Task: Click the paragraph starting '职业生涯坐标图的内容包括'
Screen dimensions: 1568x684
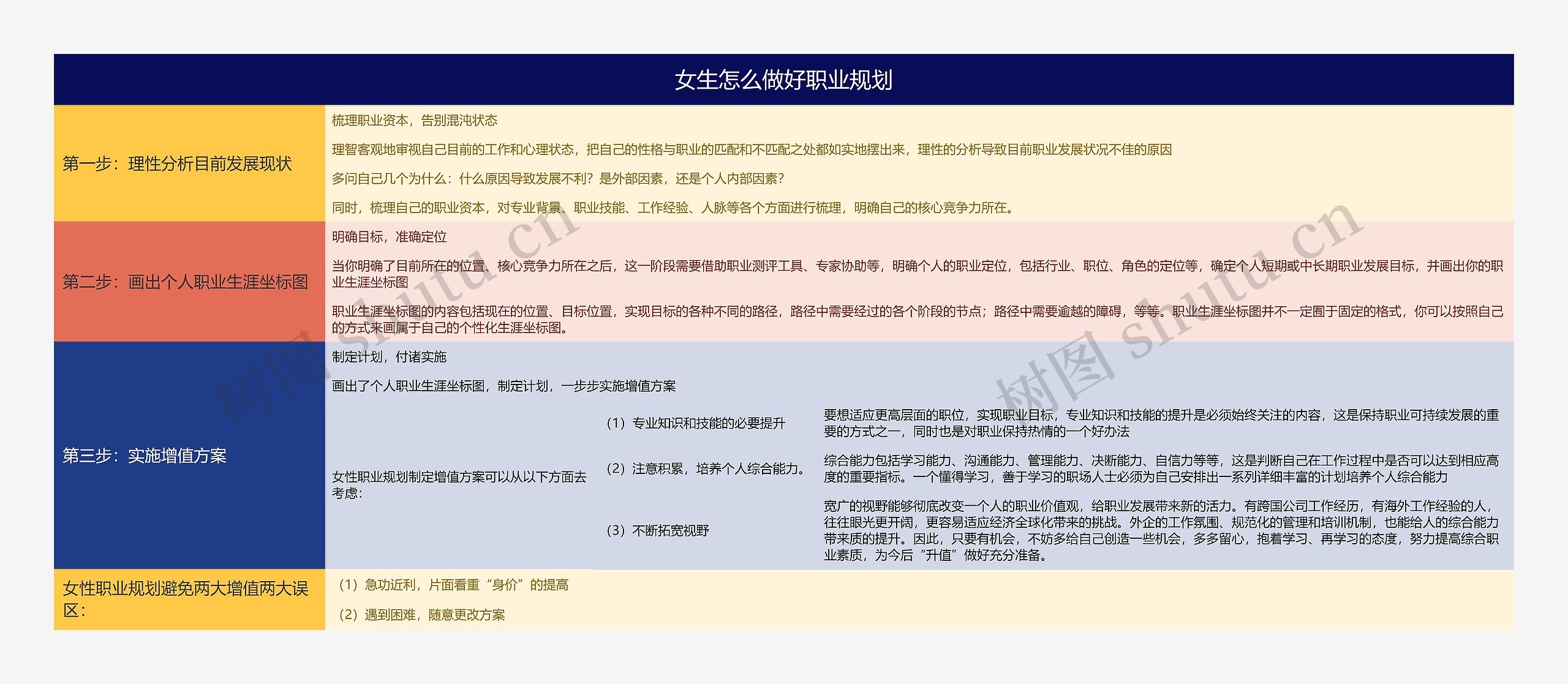Action: click(917, 319)
